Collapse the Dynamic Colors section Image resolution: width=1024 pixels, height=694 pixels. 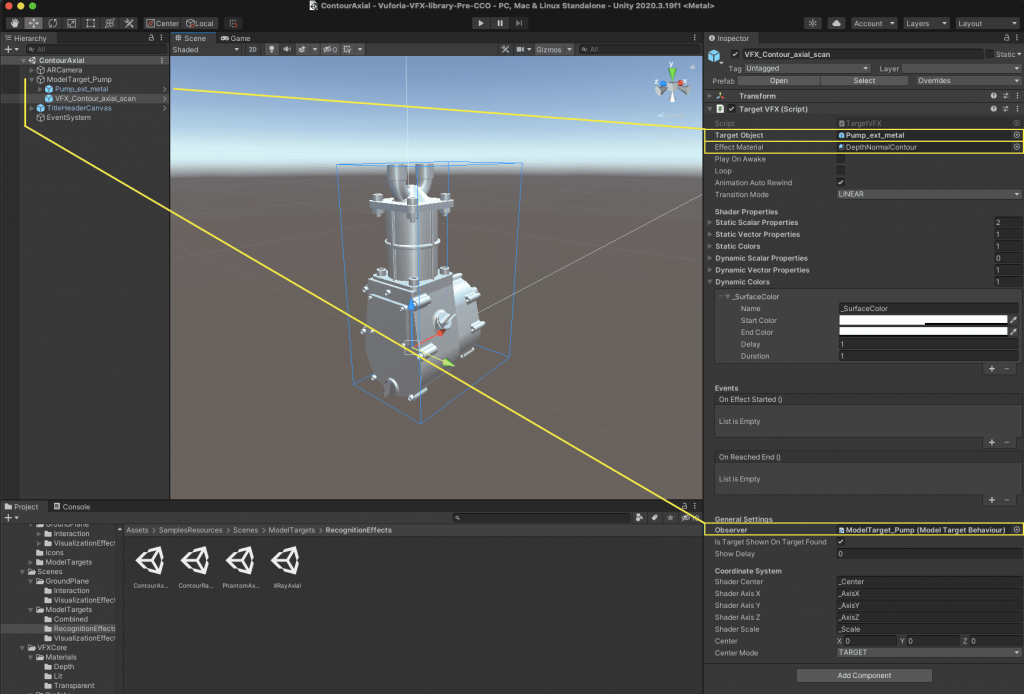point(710,282)
